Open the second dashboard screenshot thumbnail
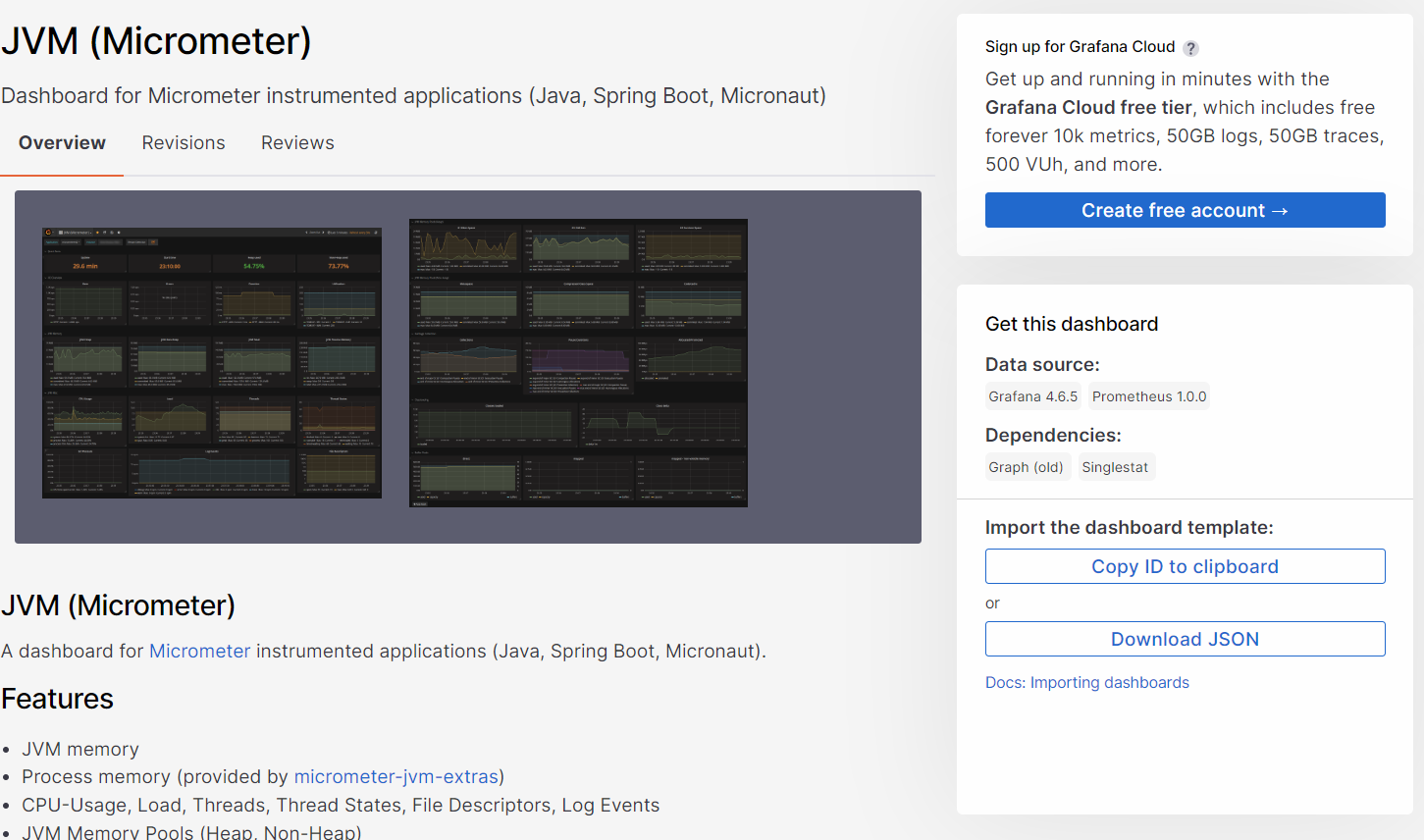This screenshot has height=840, width=1424. coord(578,363)
